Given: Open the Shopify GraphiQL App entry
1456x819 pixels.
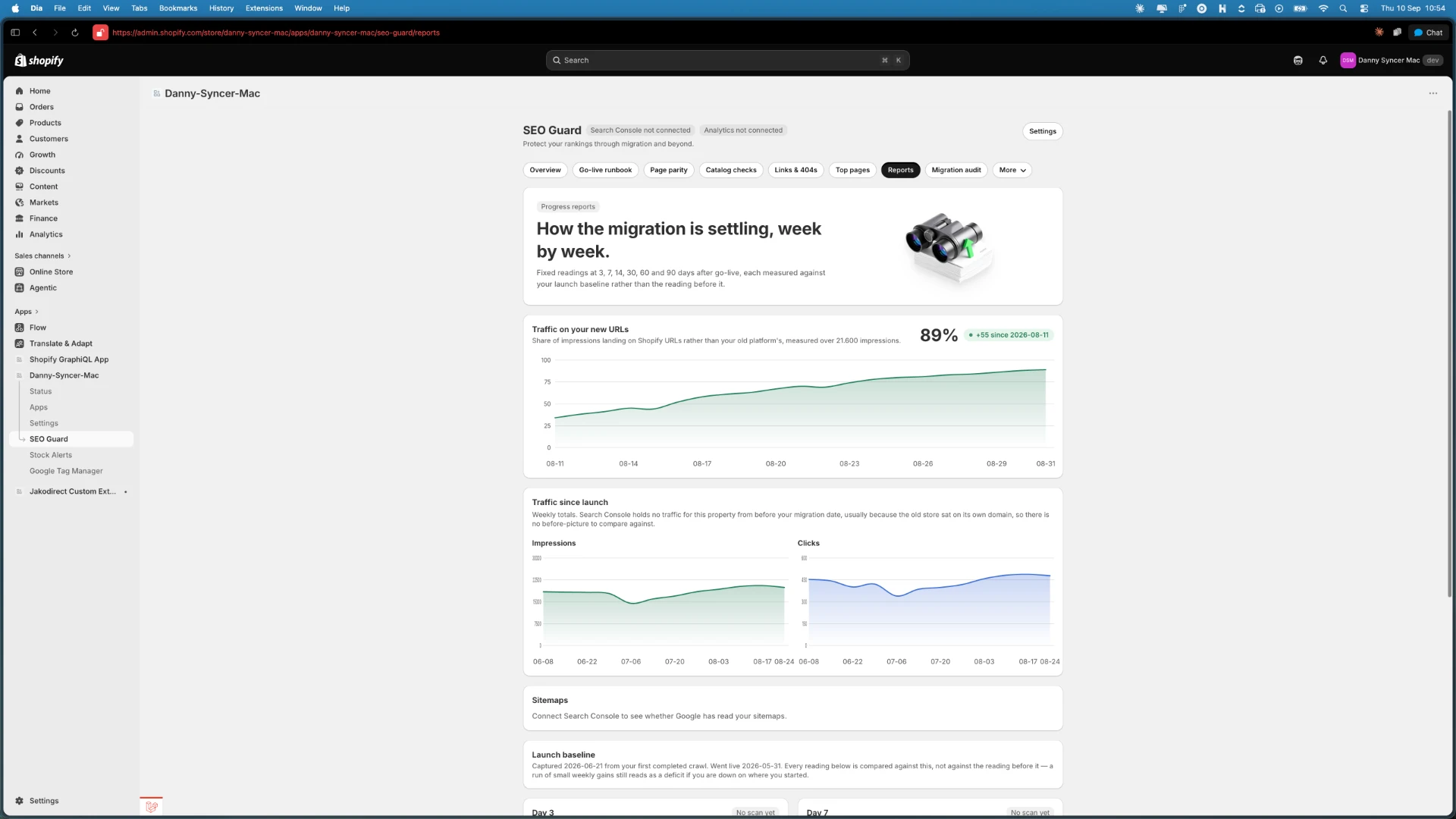Looking at the screenshot, I should point(69,359).
